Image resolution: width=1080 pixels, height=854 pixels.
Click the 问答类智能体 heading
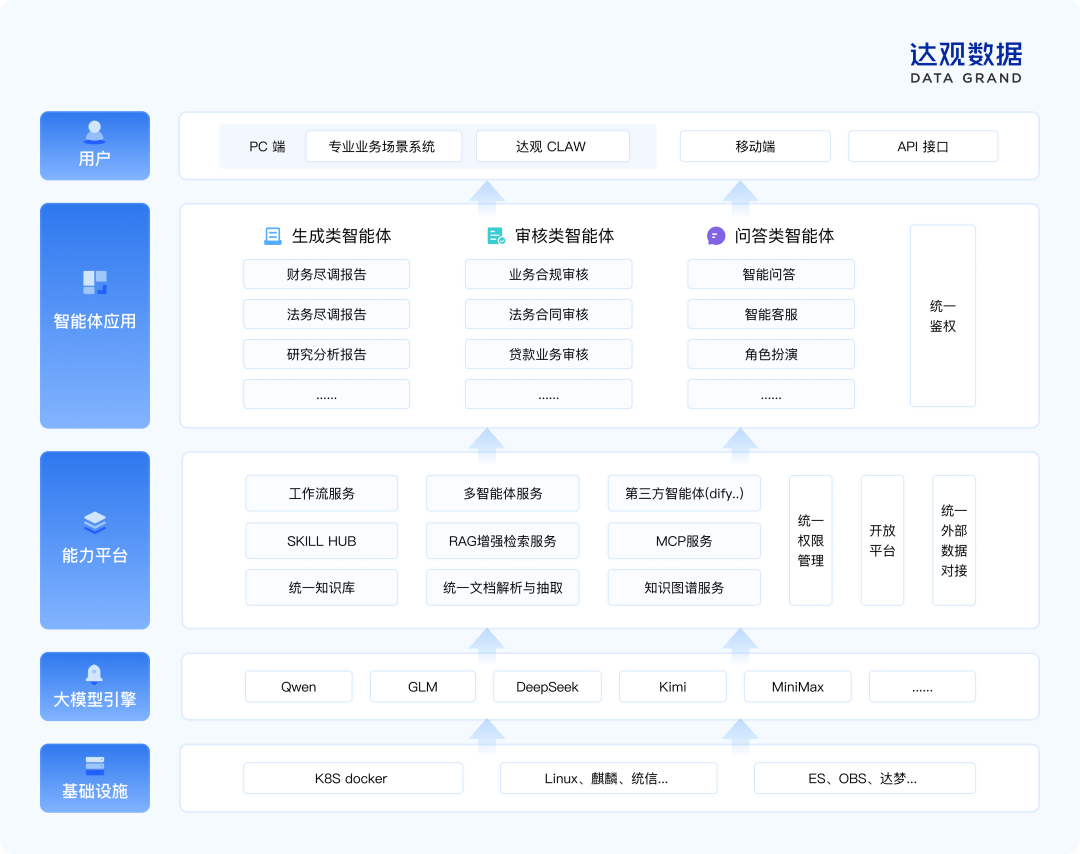tap(785, 236)
